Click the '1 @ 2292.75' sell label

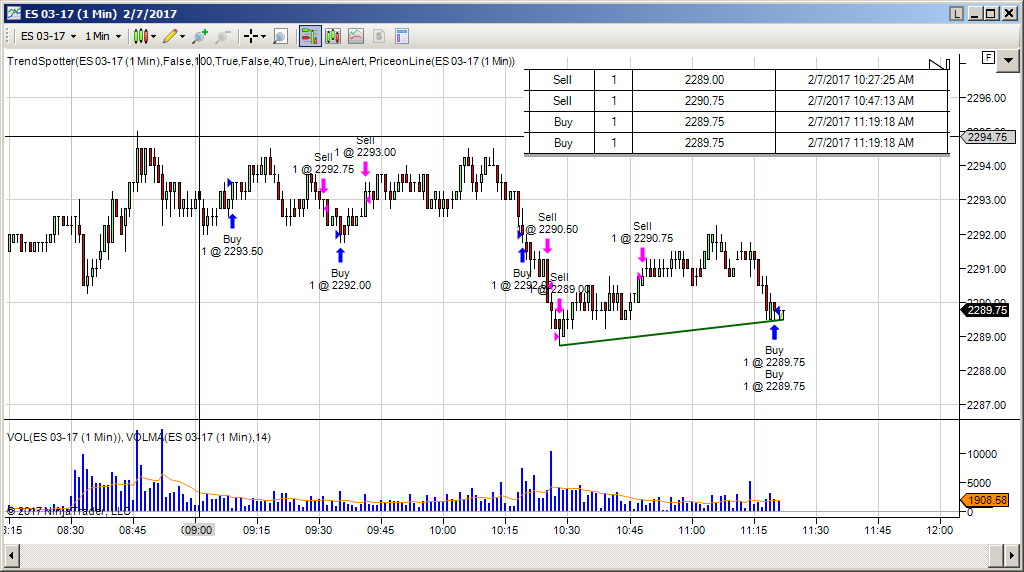pos(323,169)
